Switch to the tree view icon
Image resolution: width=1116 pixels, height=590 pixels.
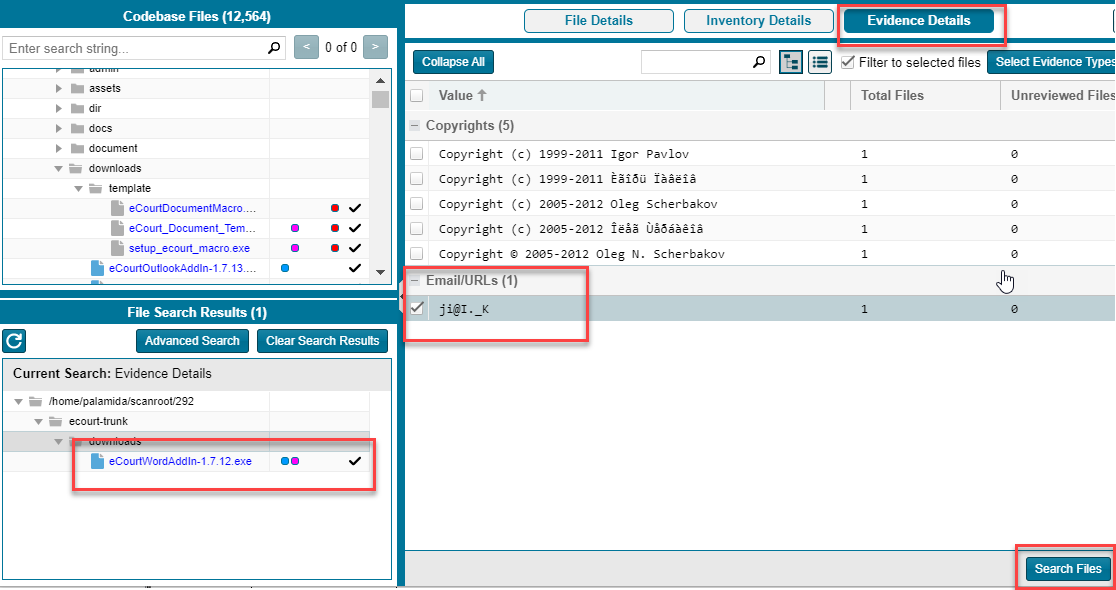[792, 62]
